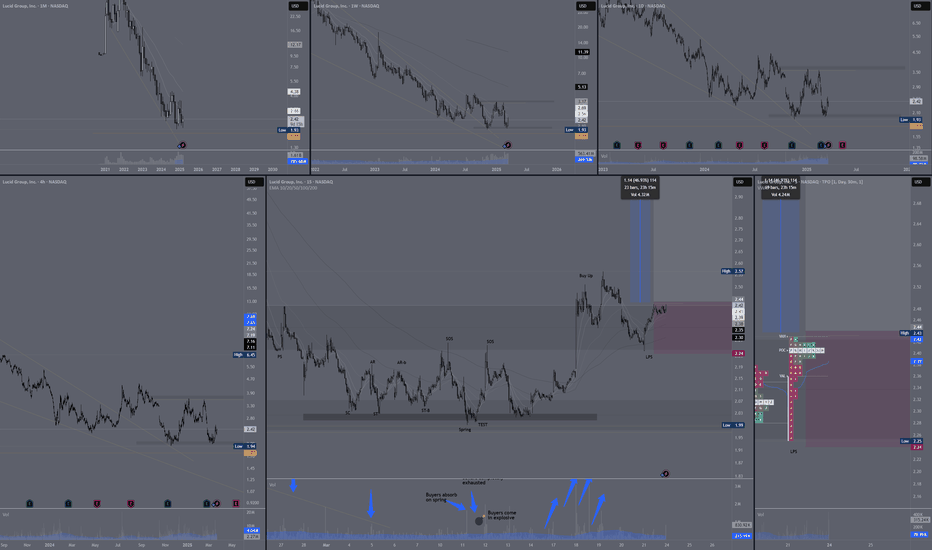Viewport: 932px width, 550px height.
Task: Click the 12.17 price label on 1M chart
Action: [x=295, y=45]
